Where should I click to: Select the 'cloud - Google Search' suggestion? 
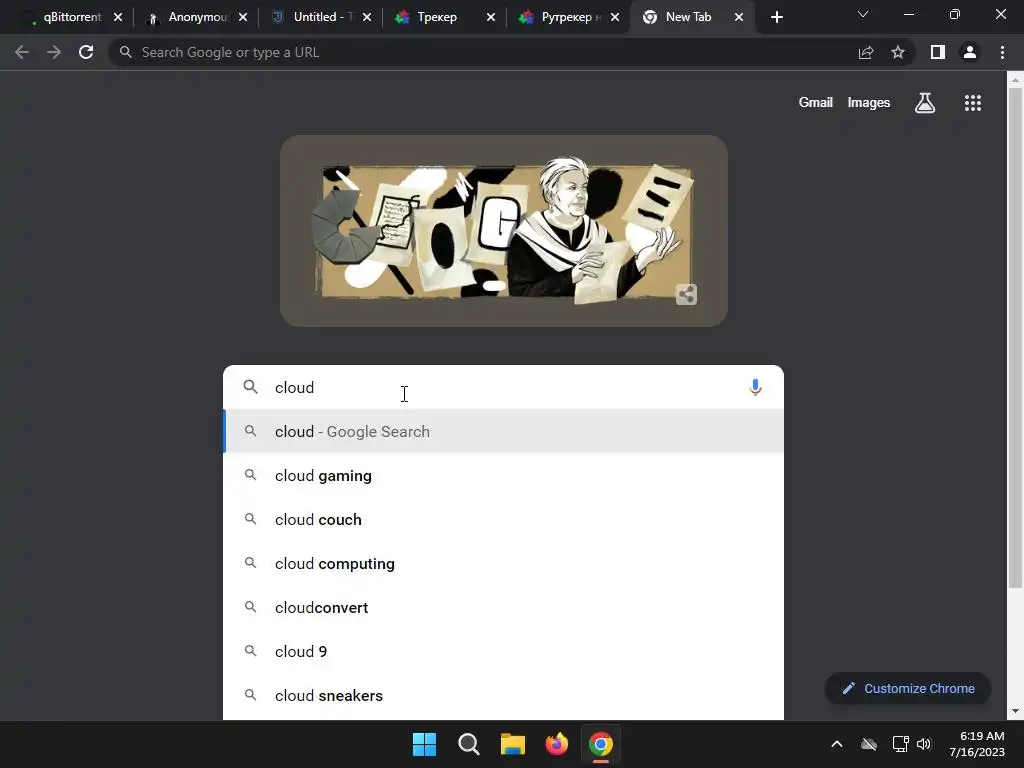tap(504, 431)
